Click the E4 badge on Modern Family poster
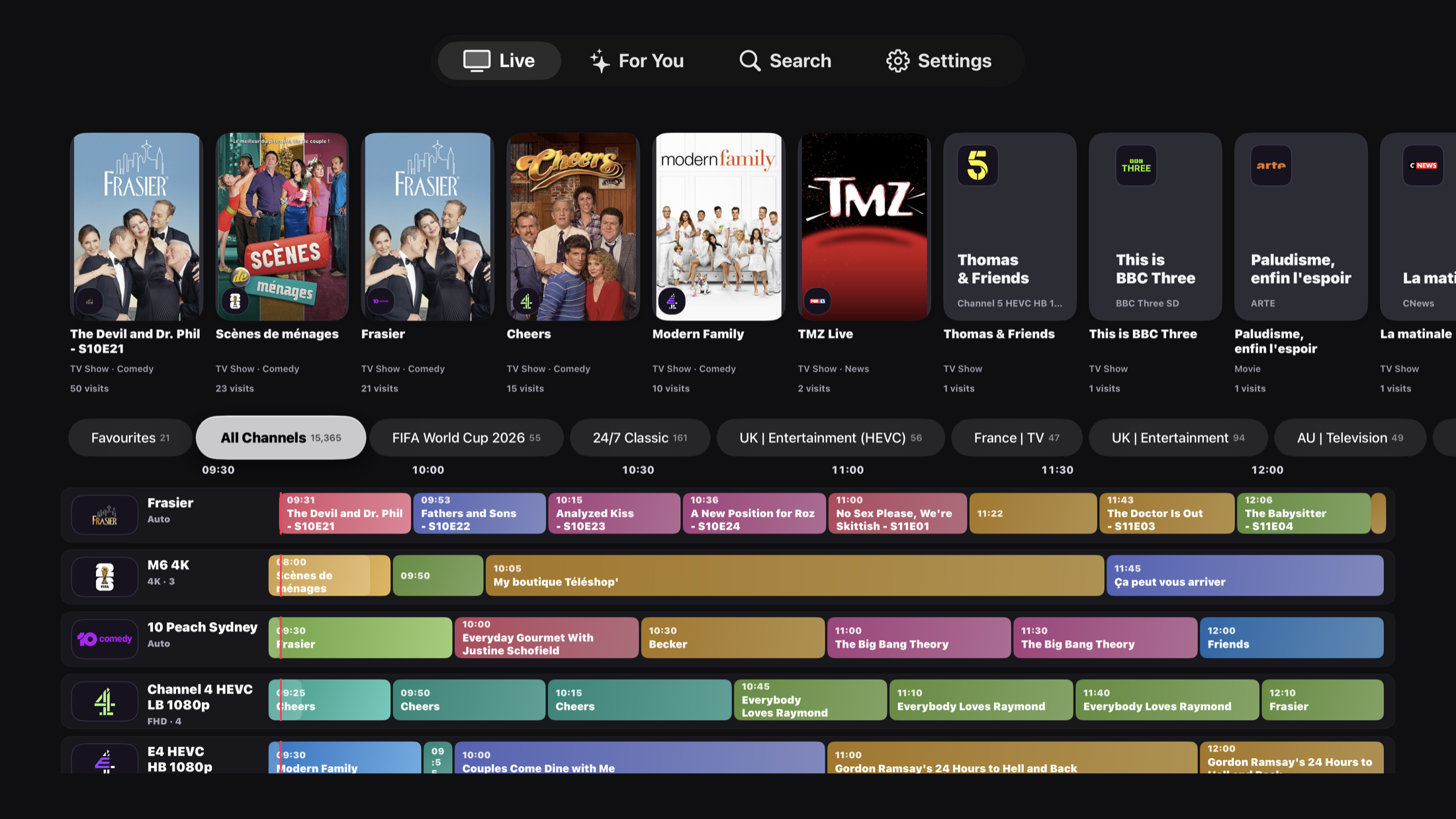The width and height of the screenshot is (1456, 819). (x=672, y=301)
